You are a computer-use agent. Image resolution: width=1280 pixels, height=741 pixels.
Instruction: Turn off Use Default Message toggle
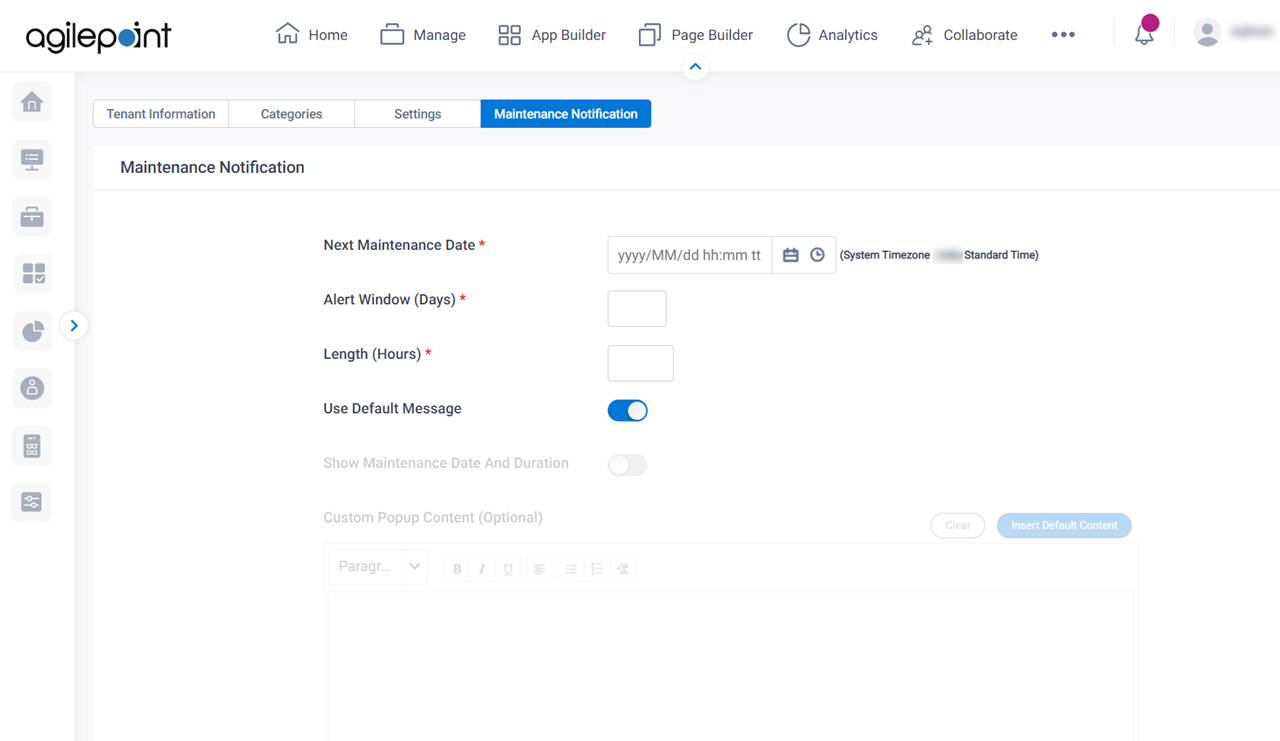point(628,410)
